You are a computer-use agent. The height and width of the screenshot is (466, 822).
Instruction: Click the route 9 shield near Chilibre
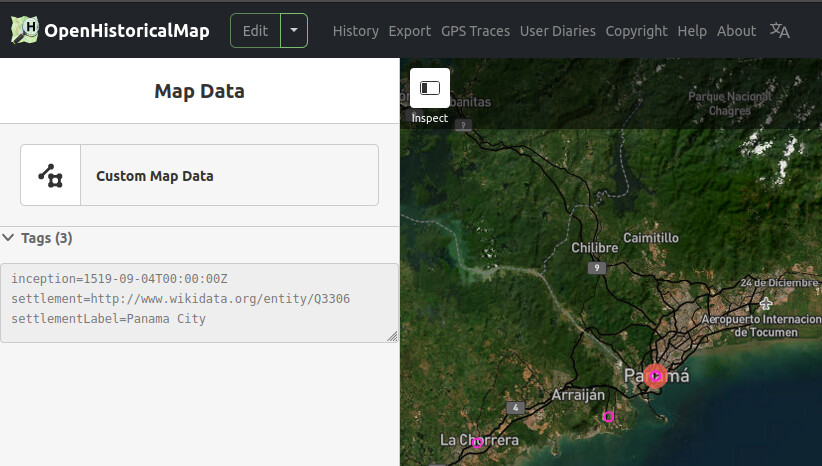point(597,268)
